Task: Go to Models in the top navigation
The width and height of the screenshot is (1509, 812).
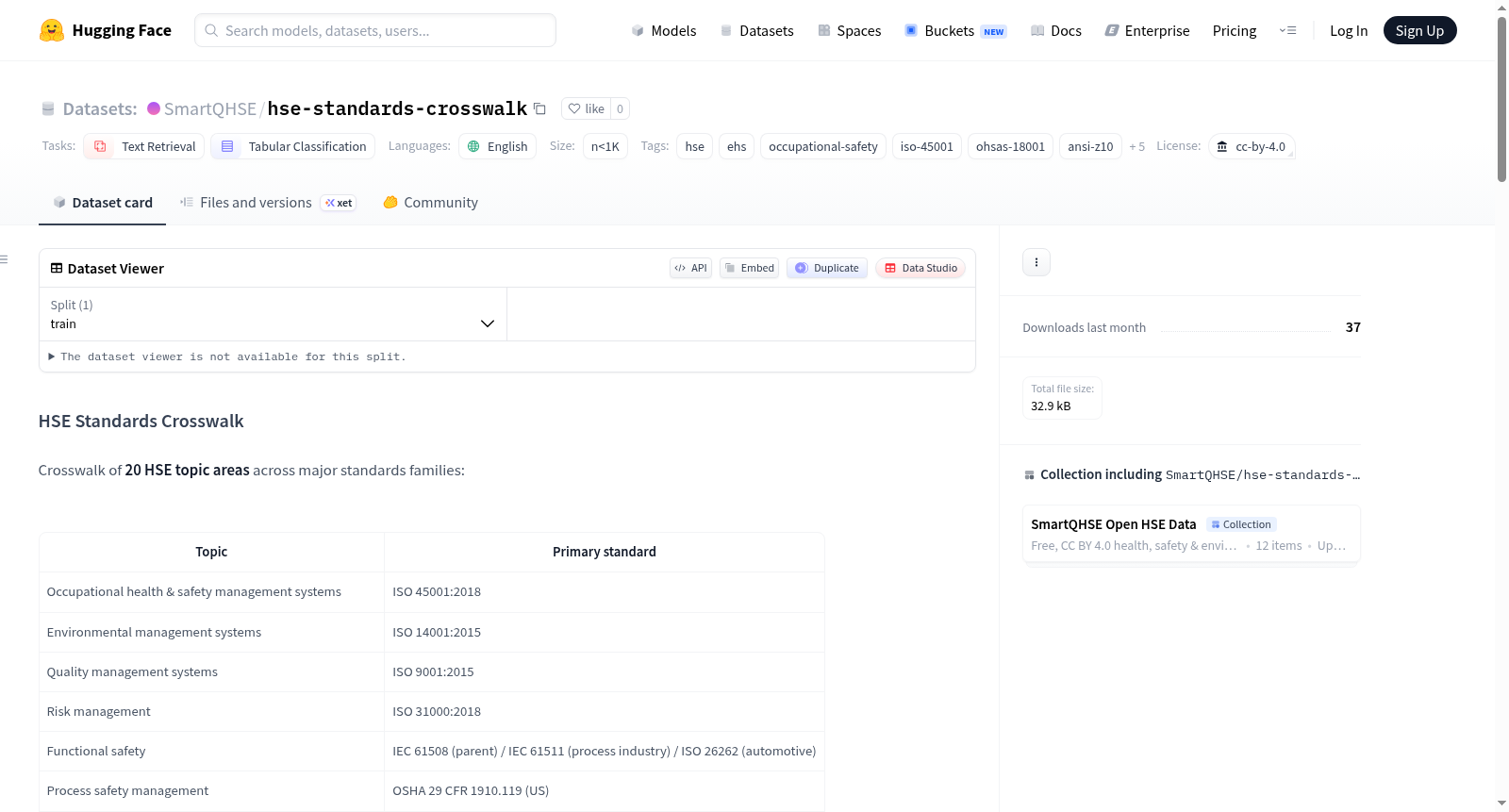Action: (664, 30)
